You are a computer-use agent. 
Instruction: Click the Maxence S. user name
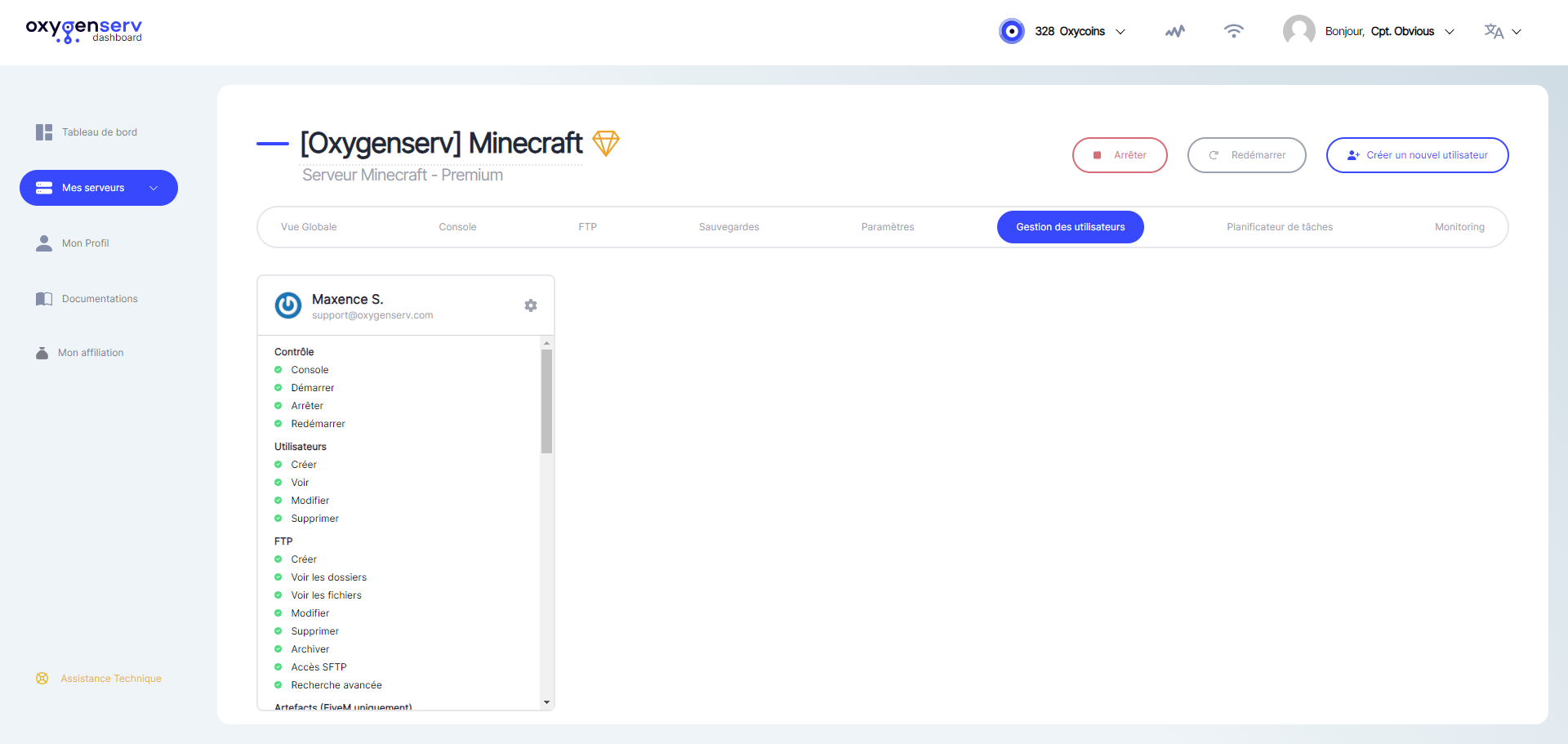[347, 300]
